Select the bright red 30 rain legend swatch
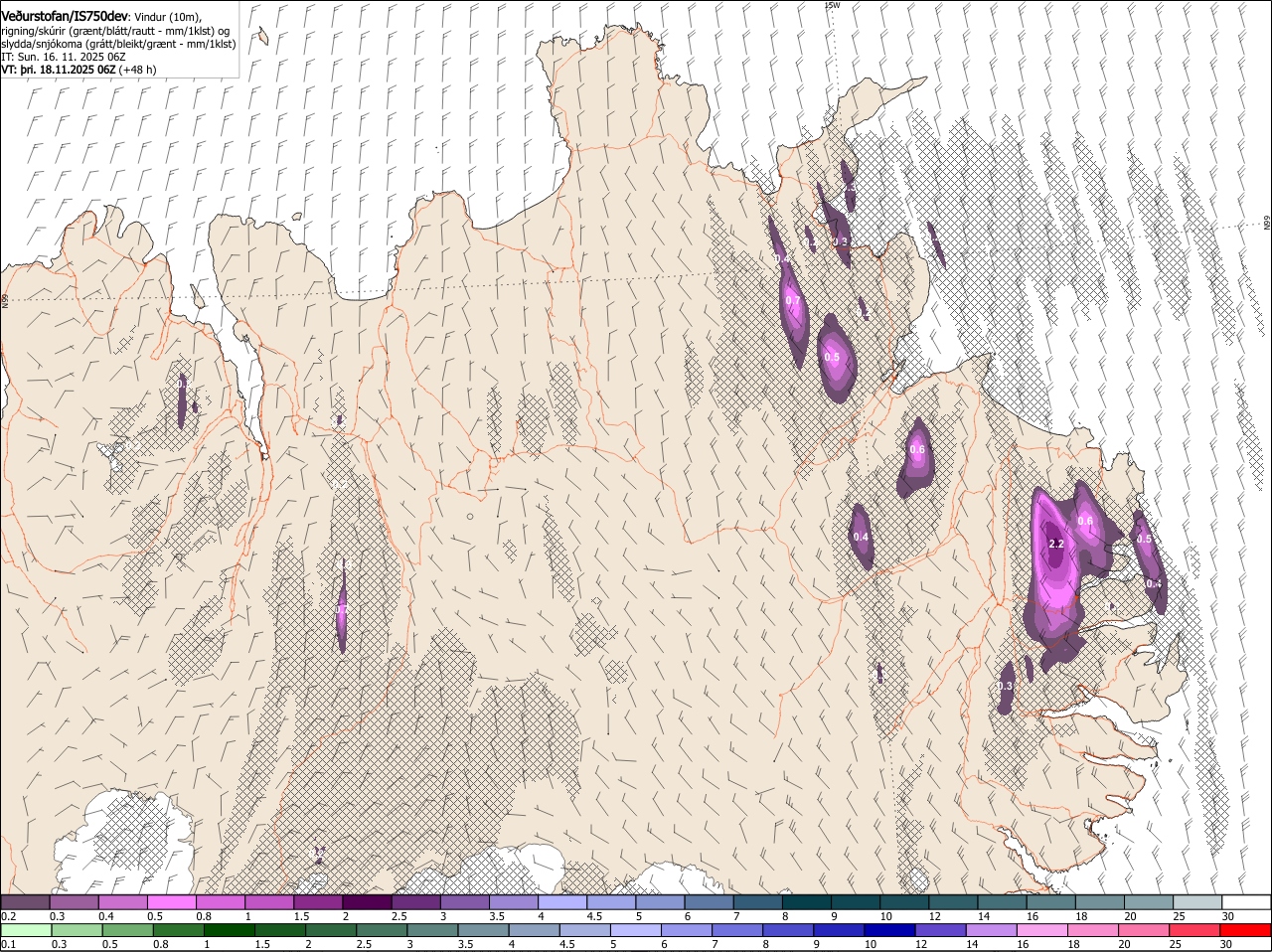The image size is (1272, 952). click(1246, 930)
